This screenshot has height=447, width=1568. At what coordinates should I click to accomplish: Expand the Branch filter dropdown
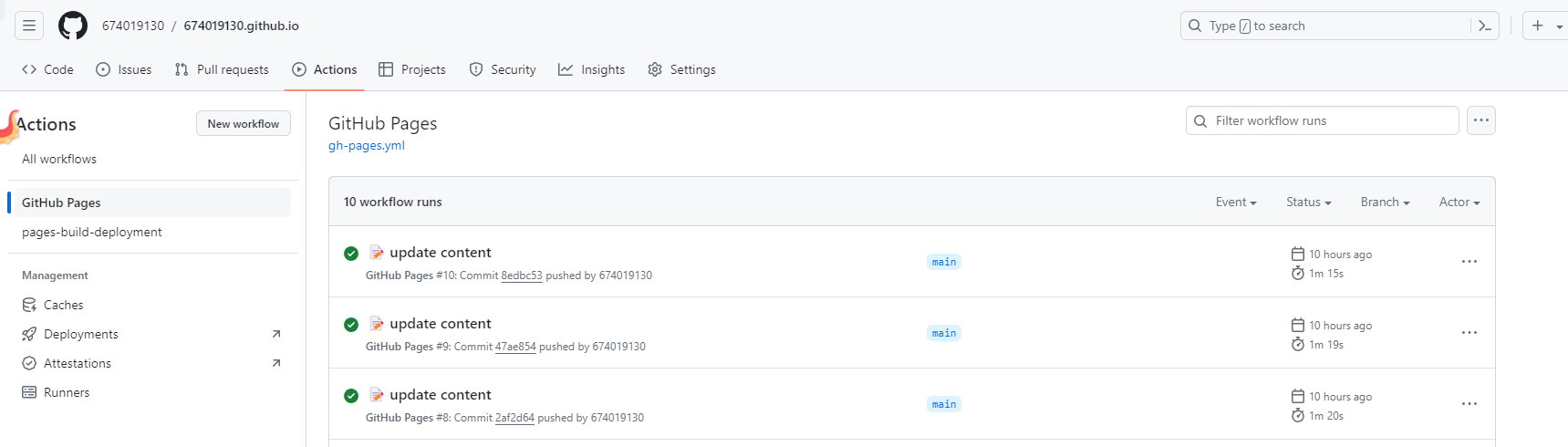click(1386, 202)
